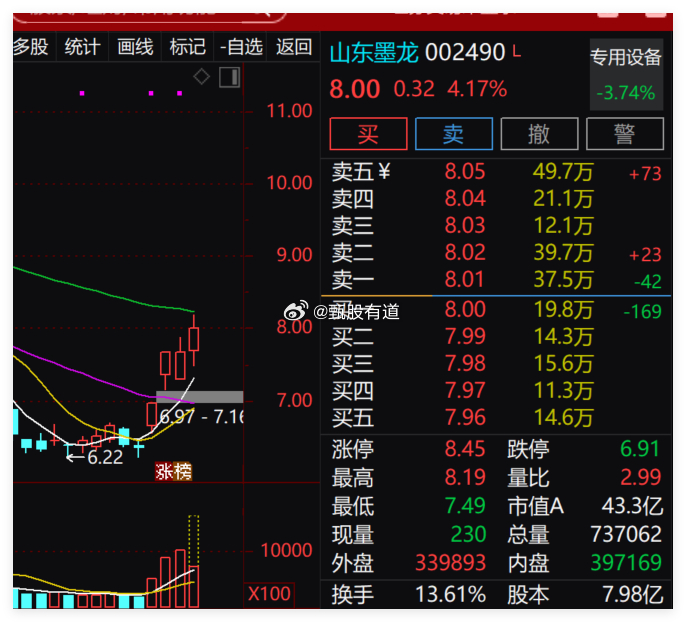The height and width of the screenshot is (622, 686).
Task: Click the price change percent 4.17%
Action: [x=477, y=89]
